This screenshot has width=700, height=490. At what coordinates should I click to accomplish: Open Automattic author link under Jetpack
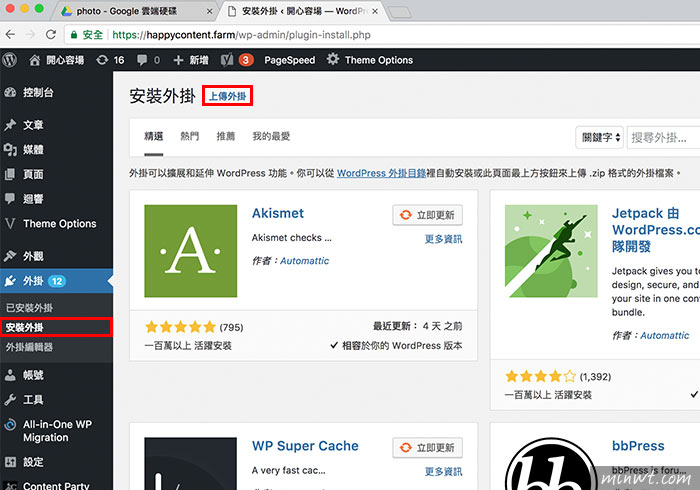(665, 336)
